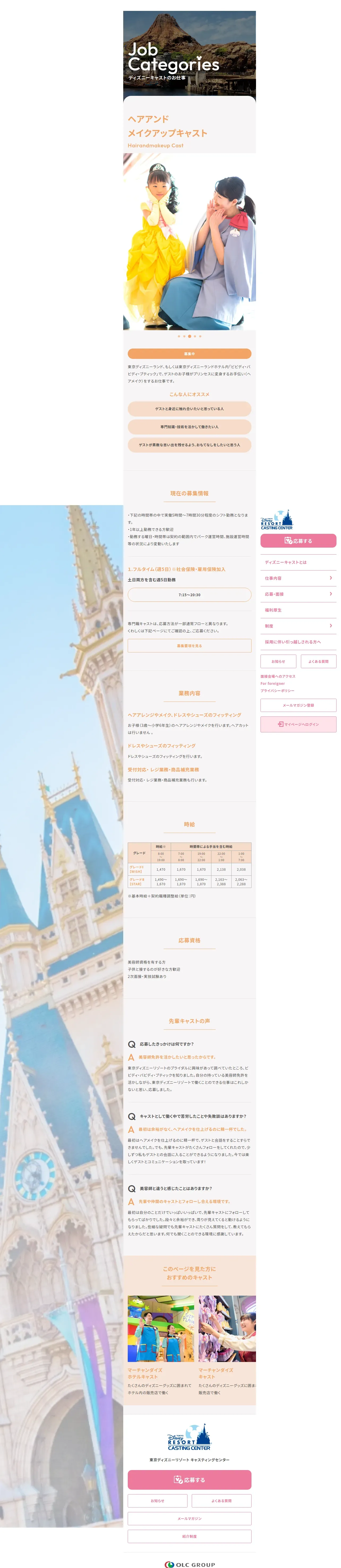Screen dimensions: 341x1568
Task: Open second マーチャンダイズキャスト thumbnail image
Action: pyautogui.click(x=227, y=1329)
